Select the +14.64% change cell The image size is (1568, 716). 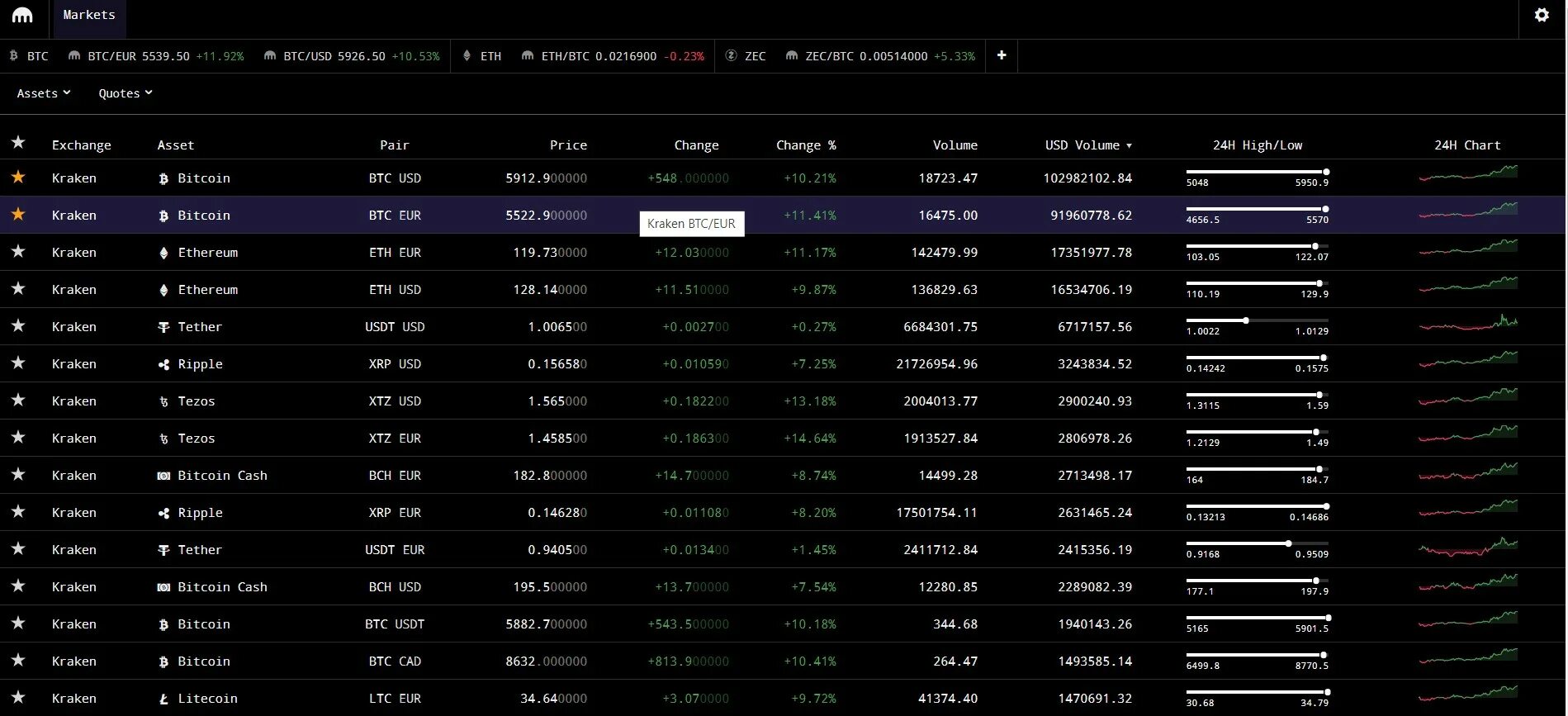click(x=809, y=439)
